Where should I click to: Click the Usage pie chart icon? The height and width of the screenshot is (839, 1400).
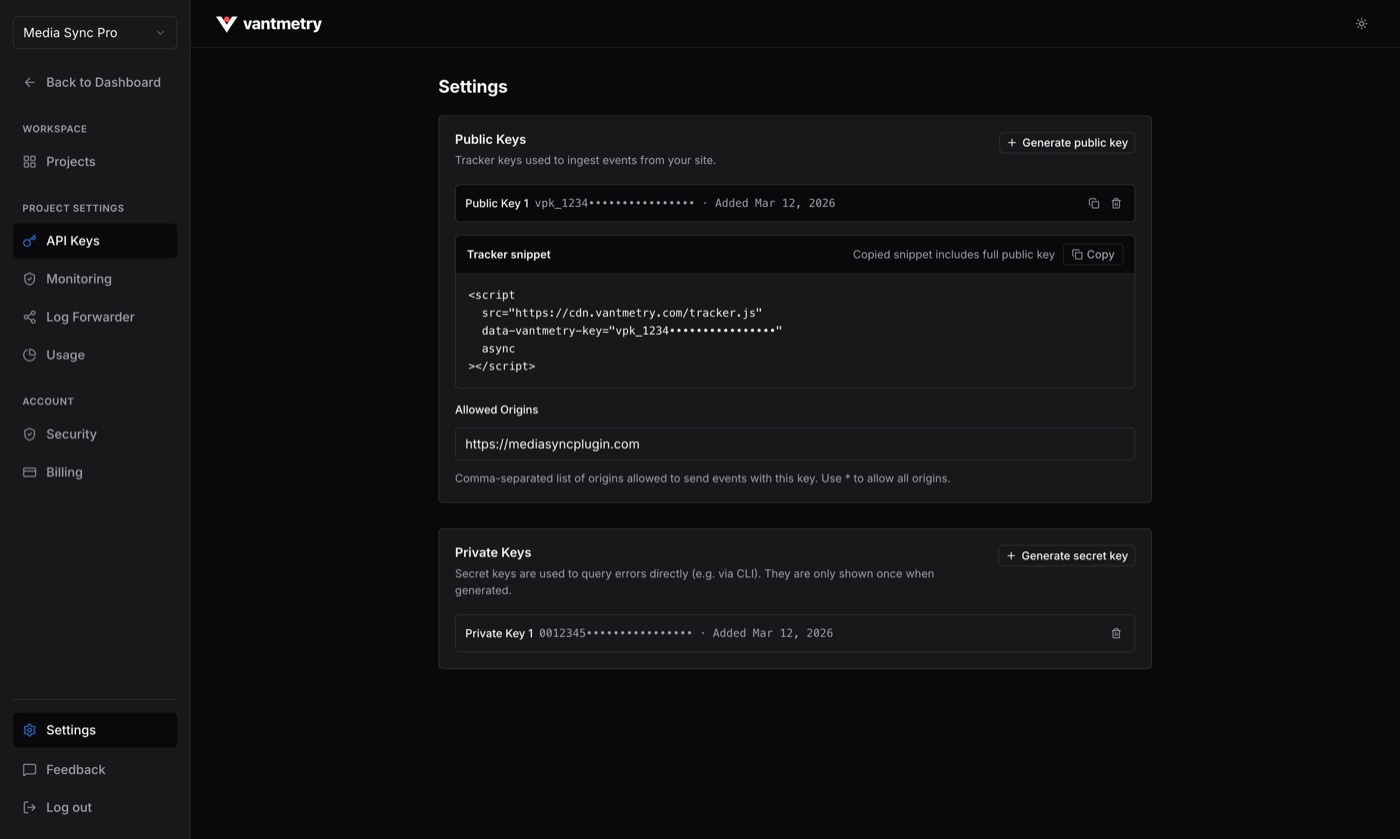pos(30,355)
